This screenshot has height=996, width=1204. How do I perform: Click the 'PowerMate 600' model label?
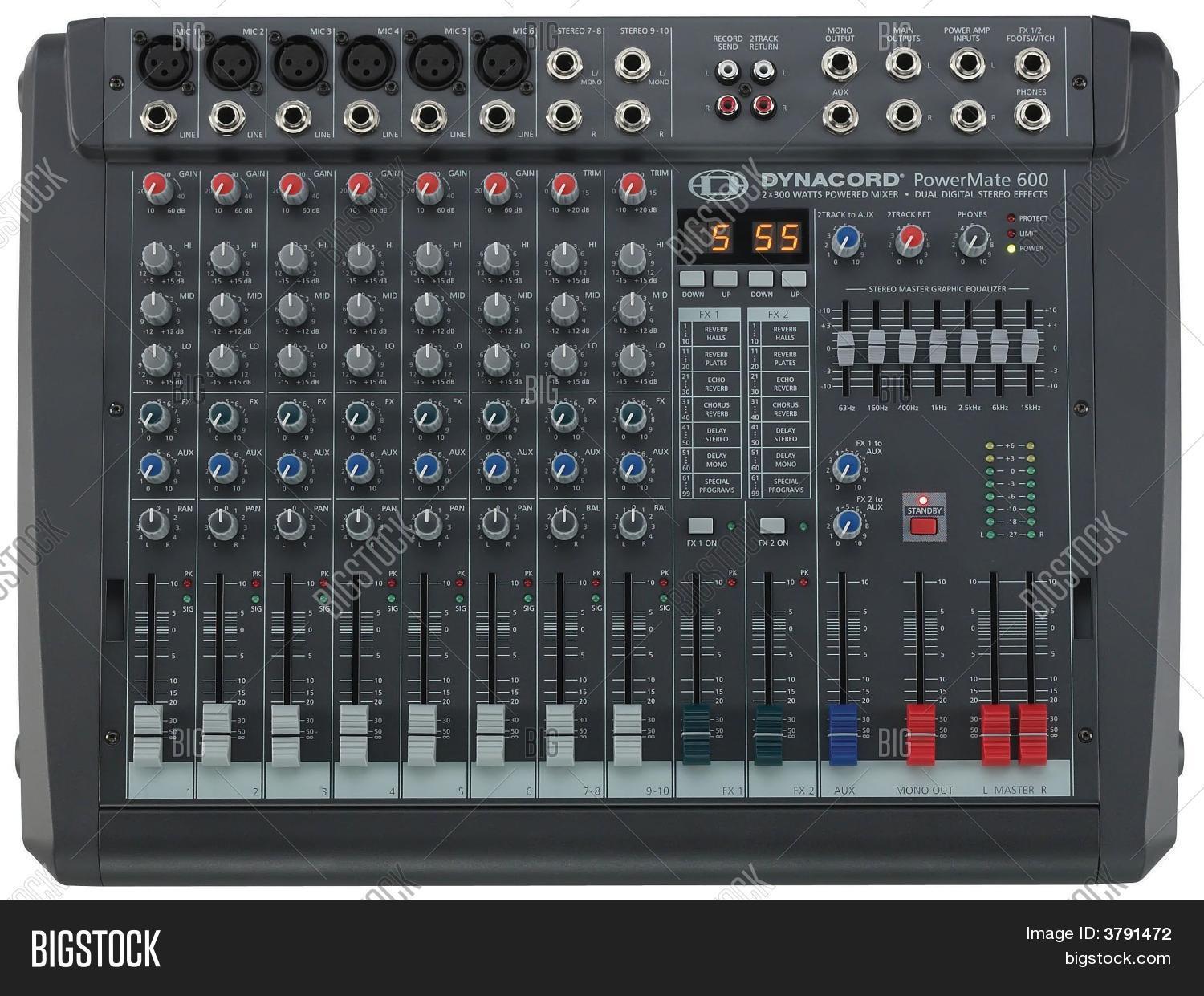981,181
